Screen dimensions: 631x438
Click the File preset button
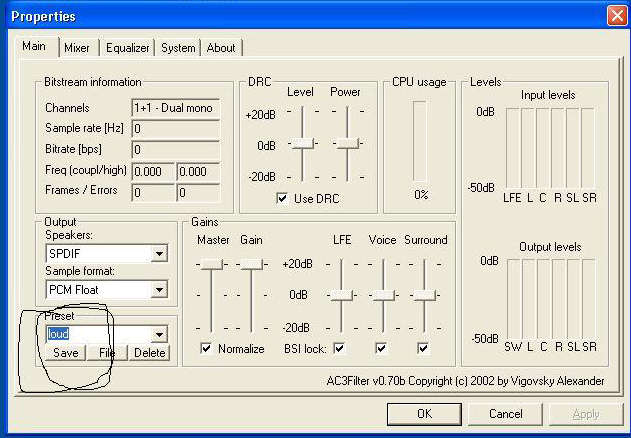click(107, 353)
